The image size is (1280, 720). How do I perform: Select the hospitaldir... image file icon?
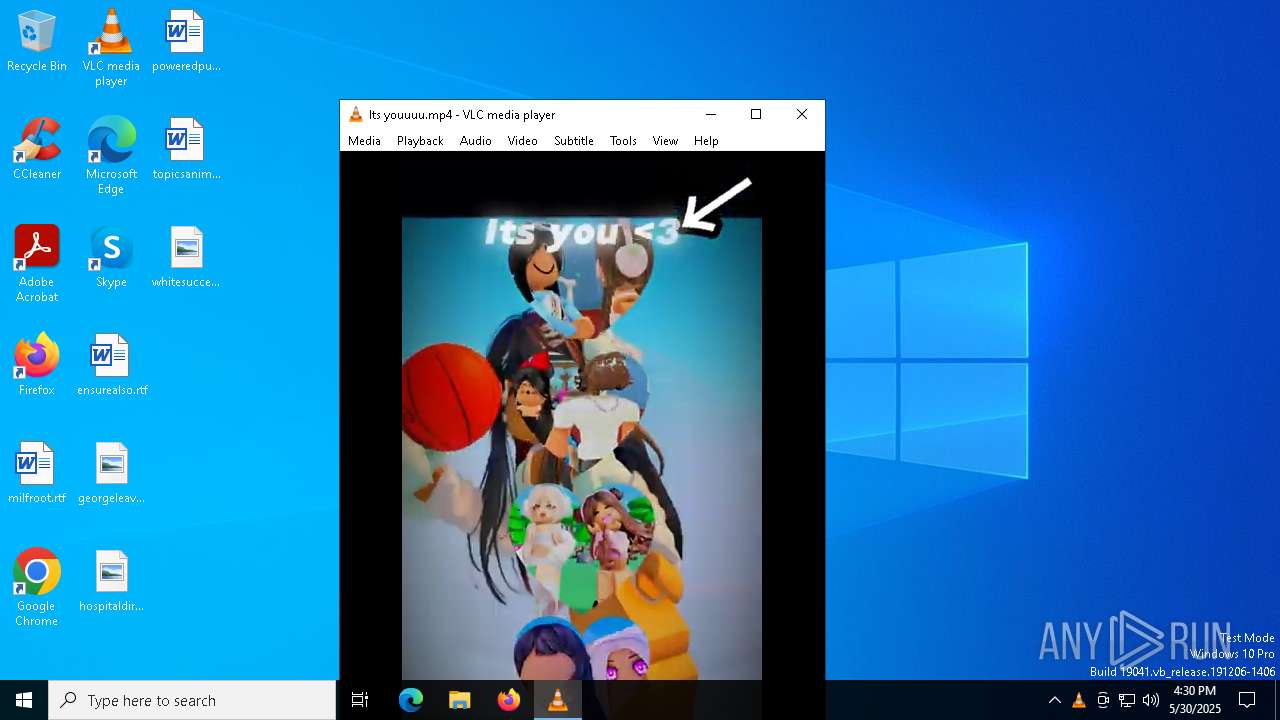(111, 582)
